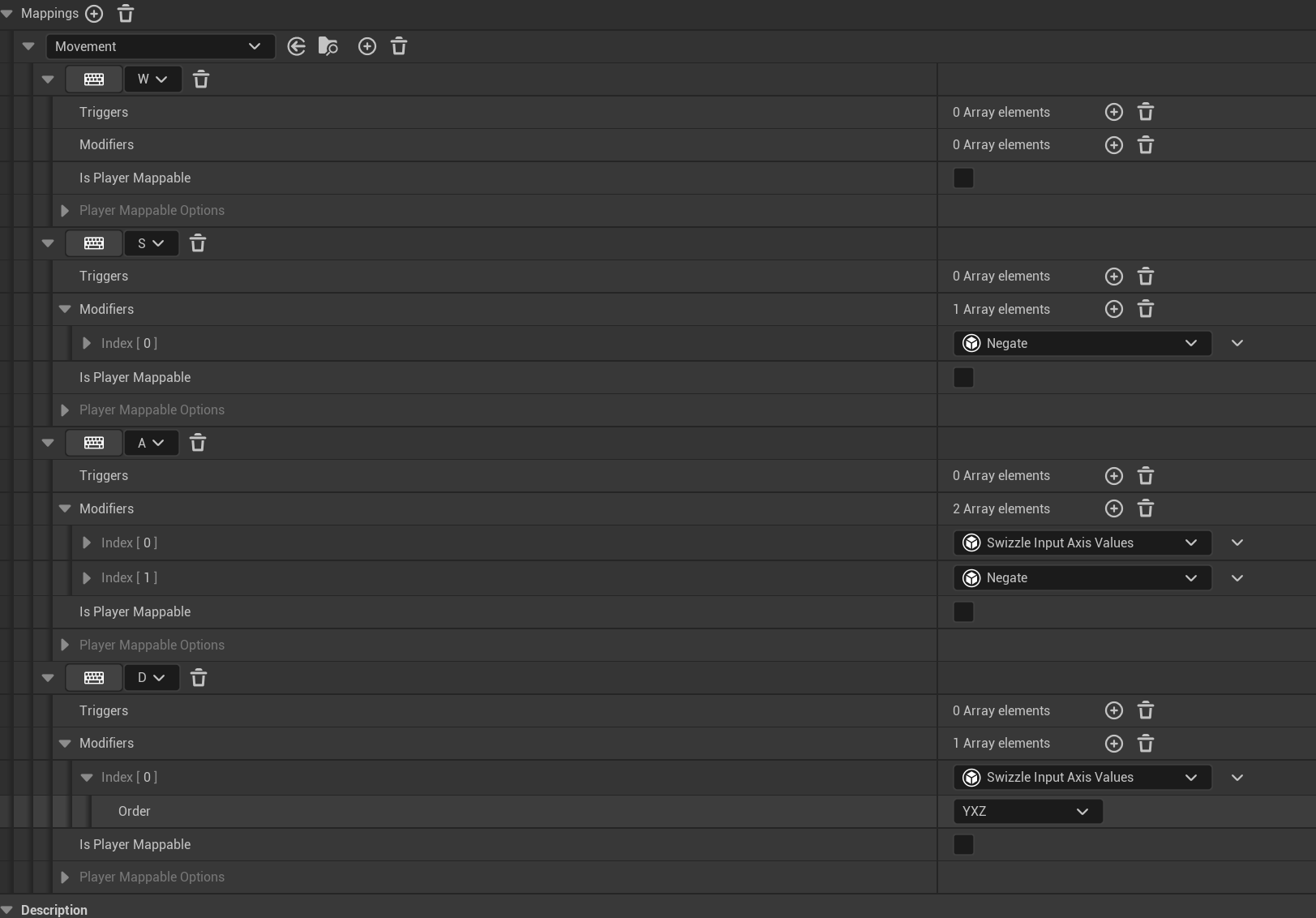Click keyboard key selector icon for W
The image size is (1316, 918).
(94, 79)
